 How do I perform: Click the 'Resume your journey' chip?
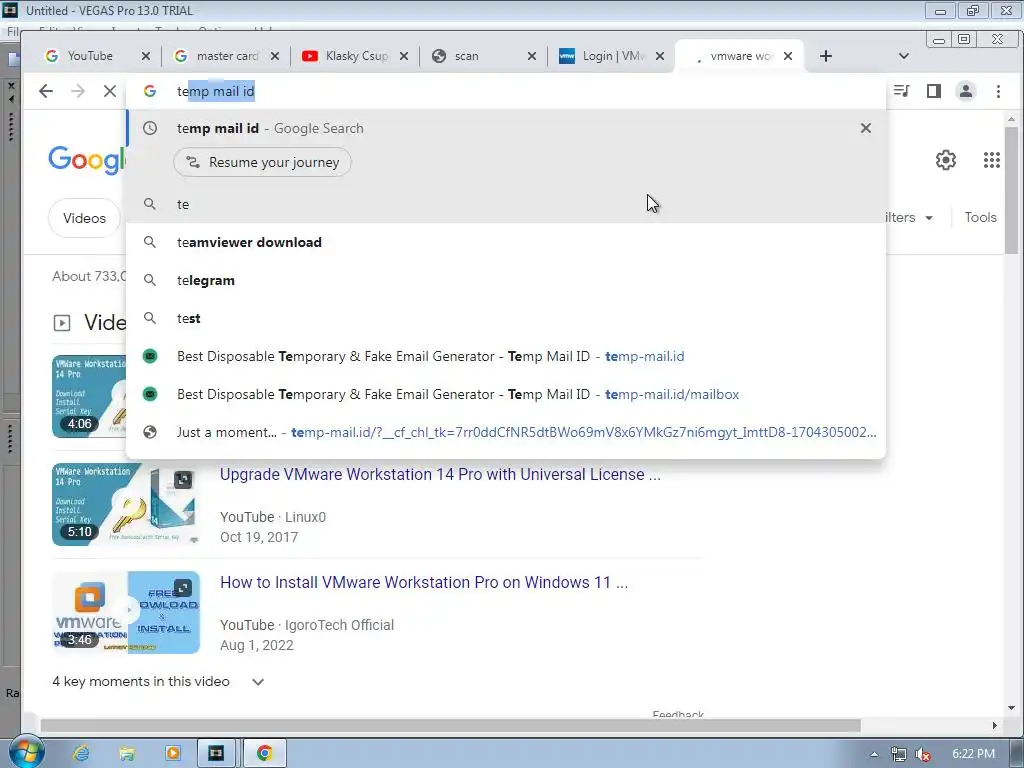click(263, 162)
